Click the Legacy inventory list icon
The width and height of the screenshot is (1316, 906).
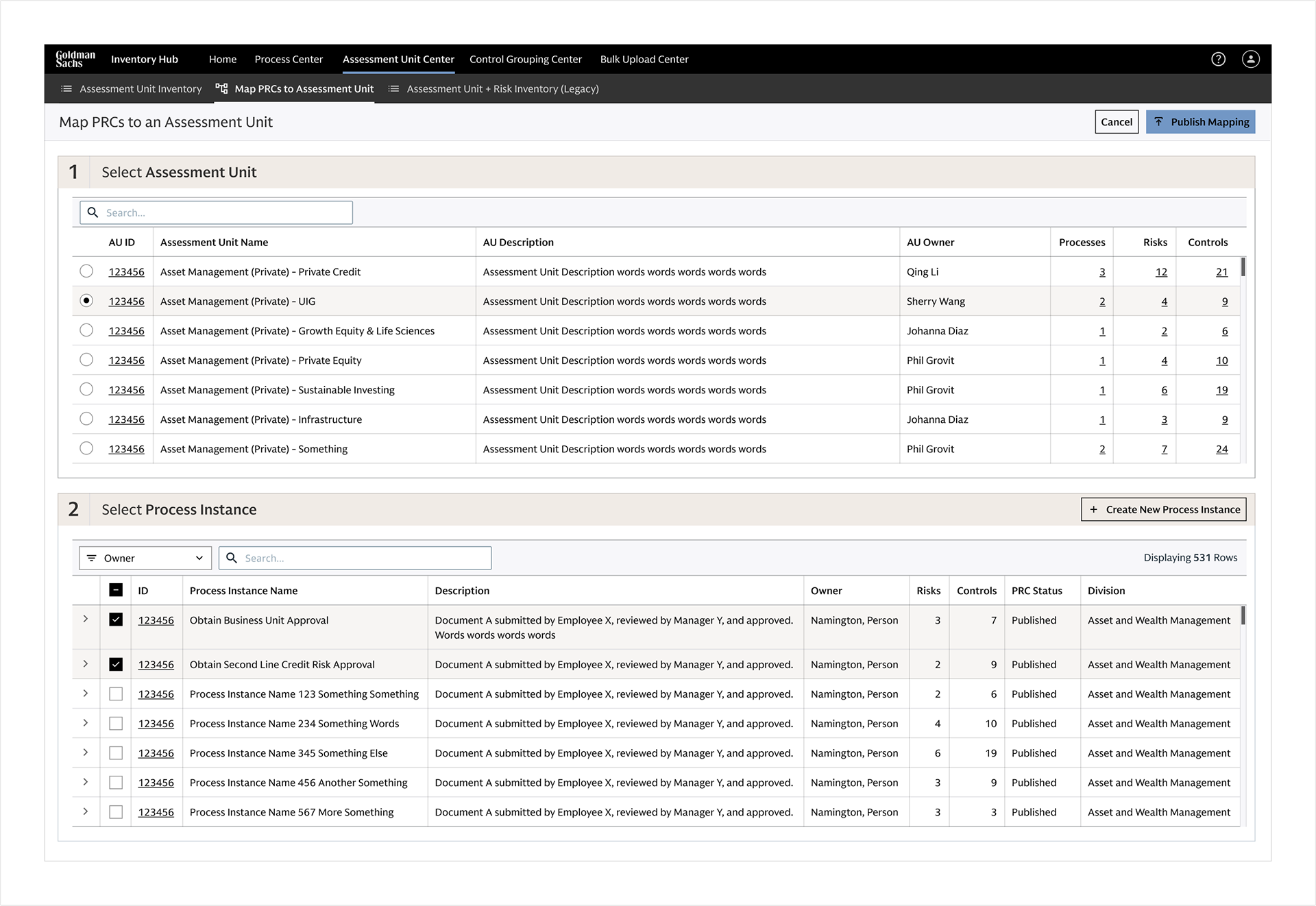393,88
